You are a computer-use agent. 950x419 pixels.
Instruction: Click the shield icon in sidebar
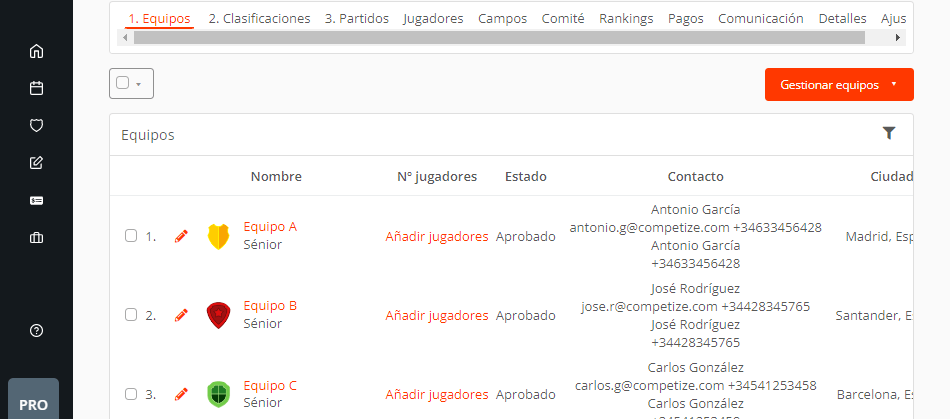[36, 125]
